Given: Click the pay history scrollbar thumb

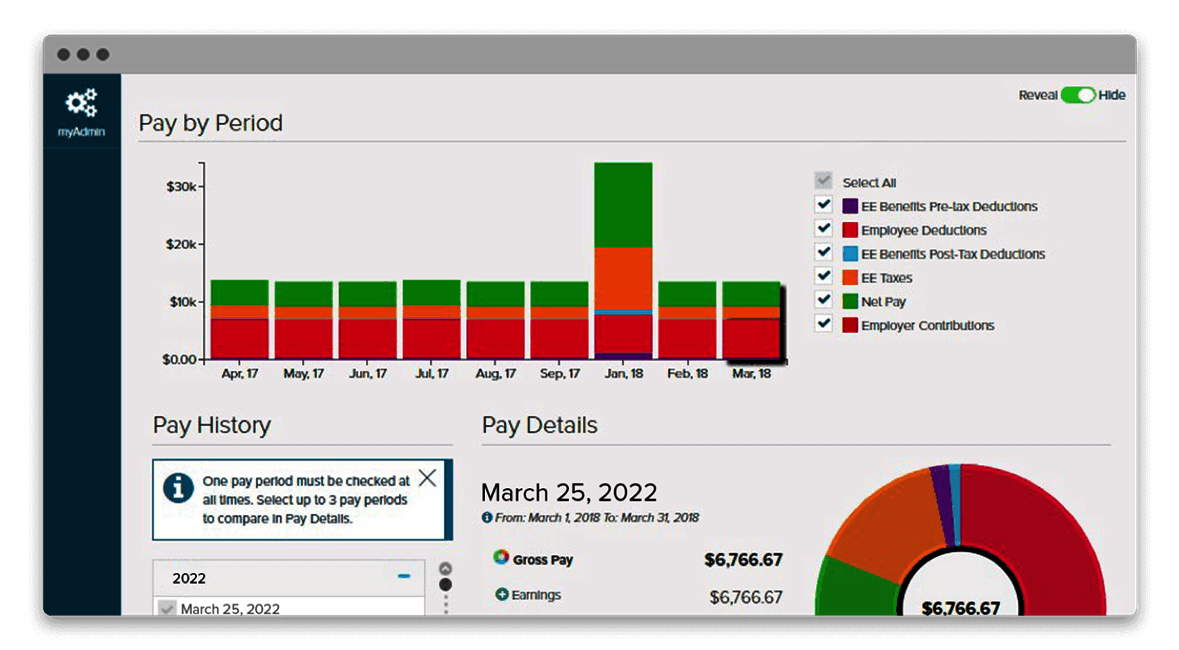Looking at the screenshot, I should [446, 585].
